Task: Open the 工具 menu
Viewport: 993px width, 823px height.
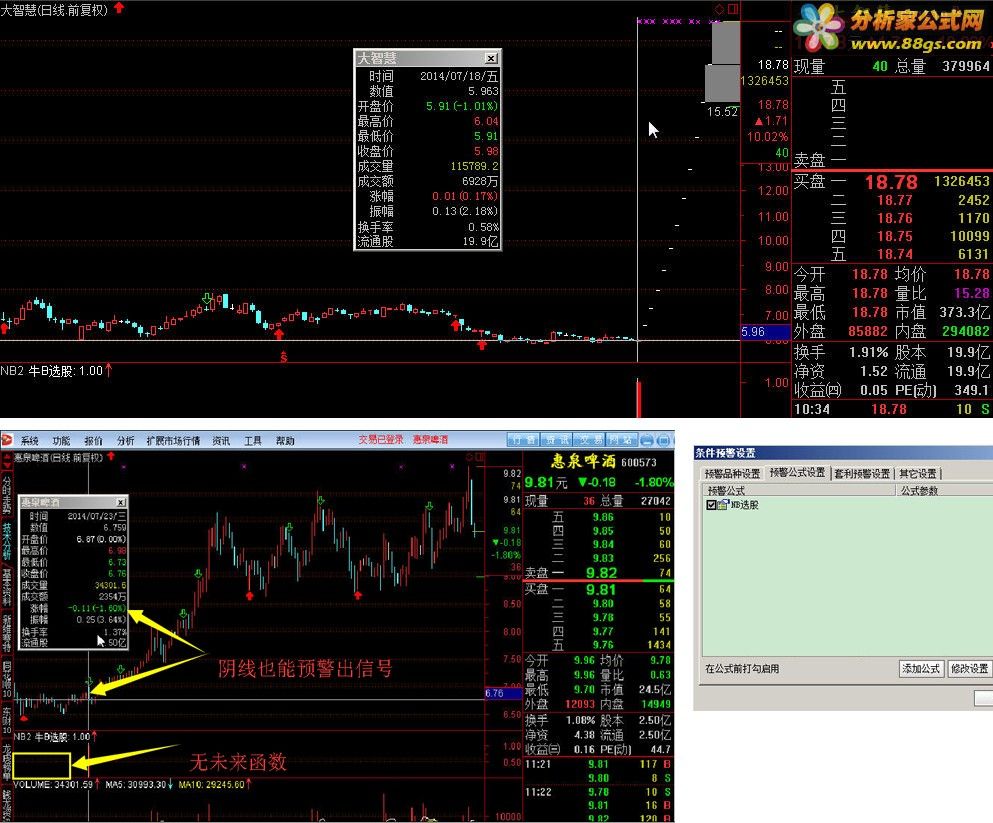Action: 253,441
